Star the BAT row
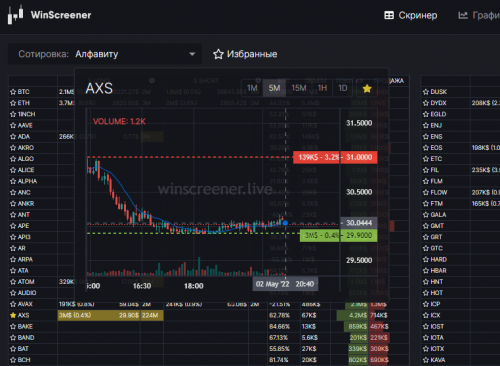Image resolution: width=500 pixels, height=366 pixels. point(13,349)
